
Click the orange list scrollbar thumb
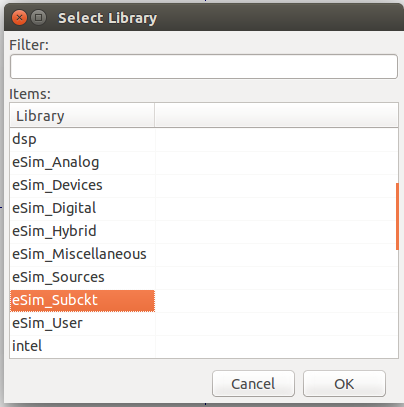tap(397, 216)
